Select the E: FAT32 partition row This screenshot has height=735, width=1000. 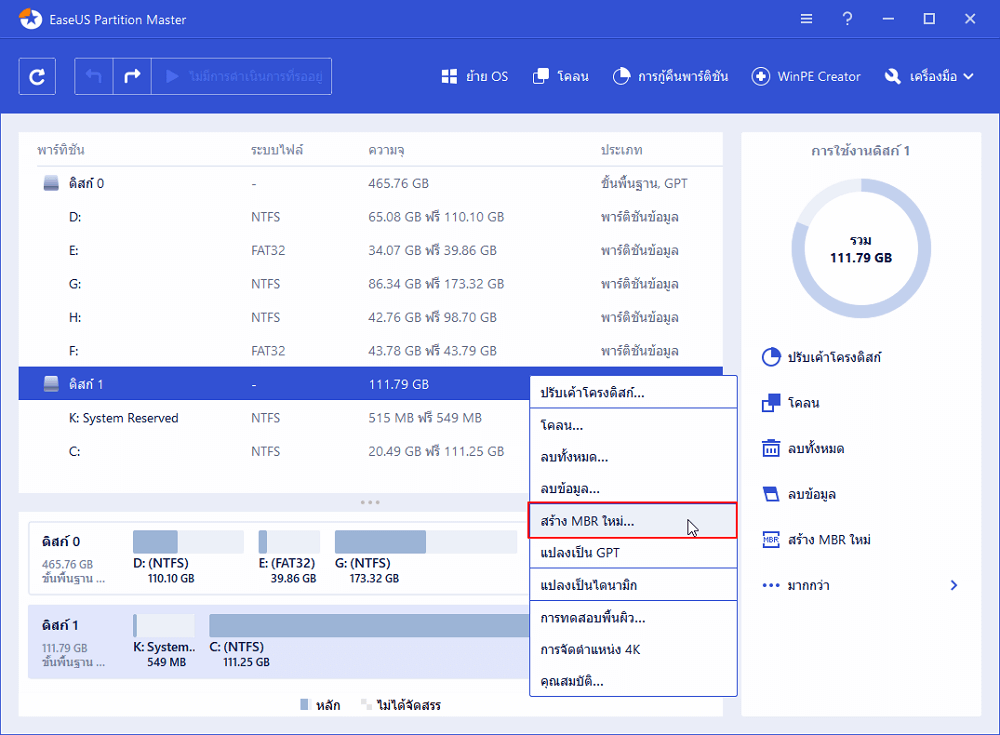[x=371, y=250]
